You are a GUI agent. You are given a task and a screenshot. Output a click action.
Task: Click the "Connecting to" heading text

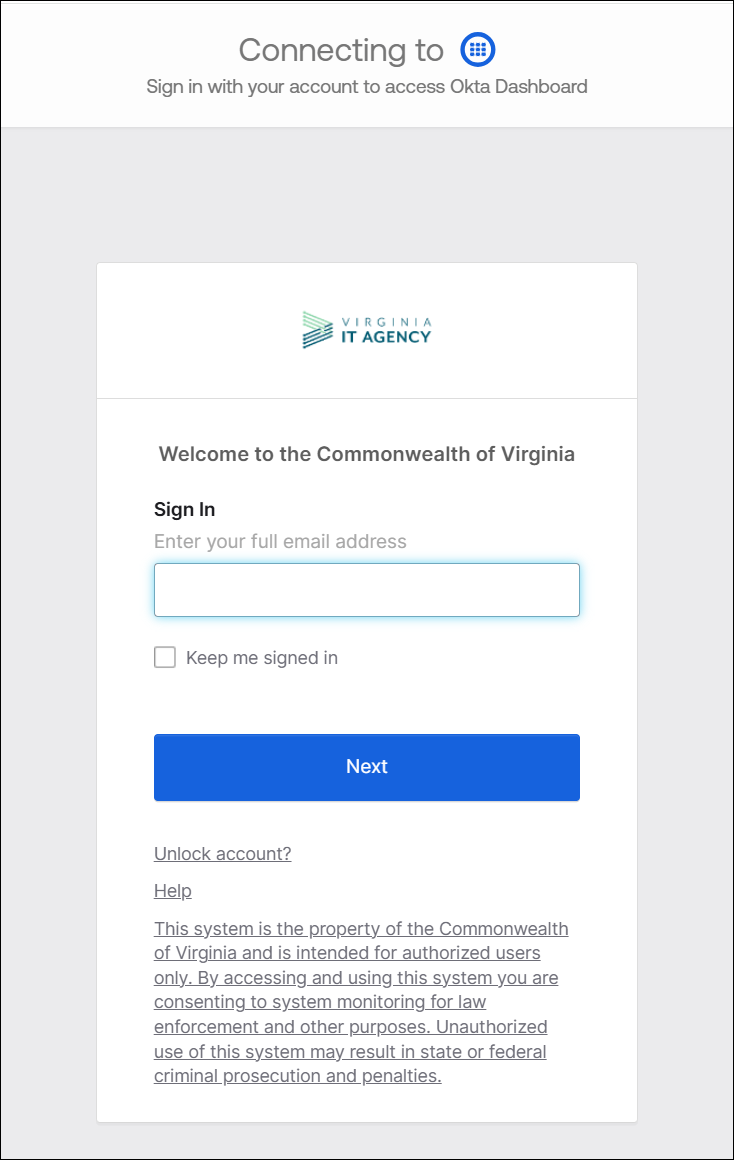tap(341, 50)
